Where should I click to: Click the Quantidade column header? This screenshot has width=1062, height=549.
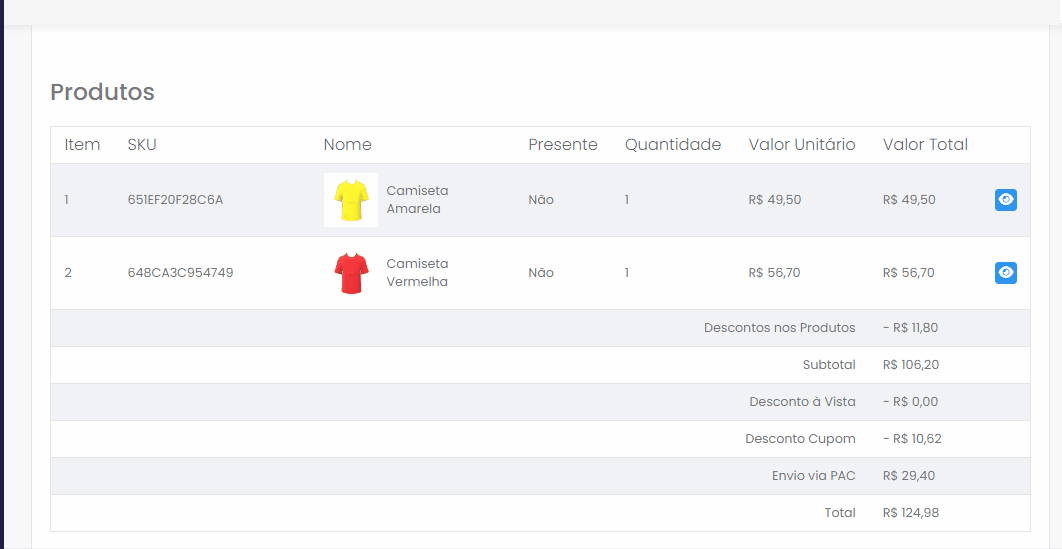point(673,144)
